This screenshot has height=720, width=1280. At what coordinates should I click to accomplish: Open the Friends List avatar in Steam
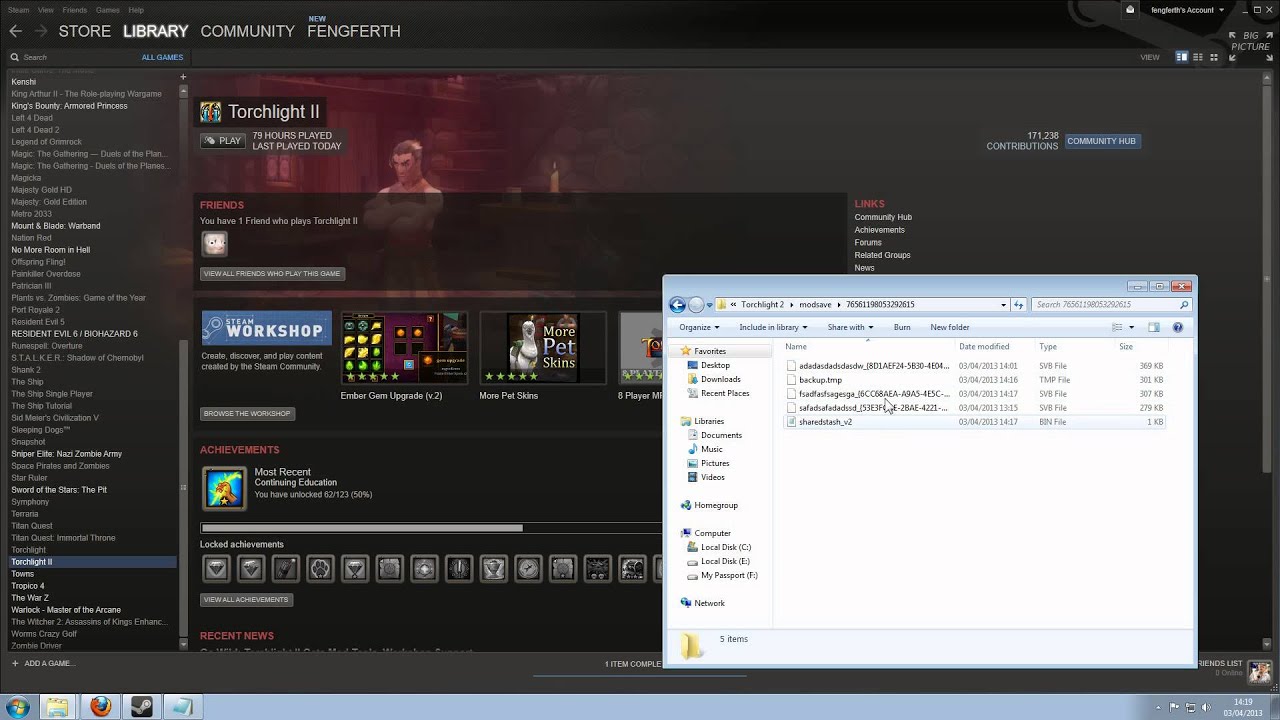click(1260, 670)
